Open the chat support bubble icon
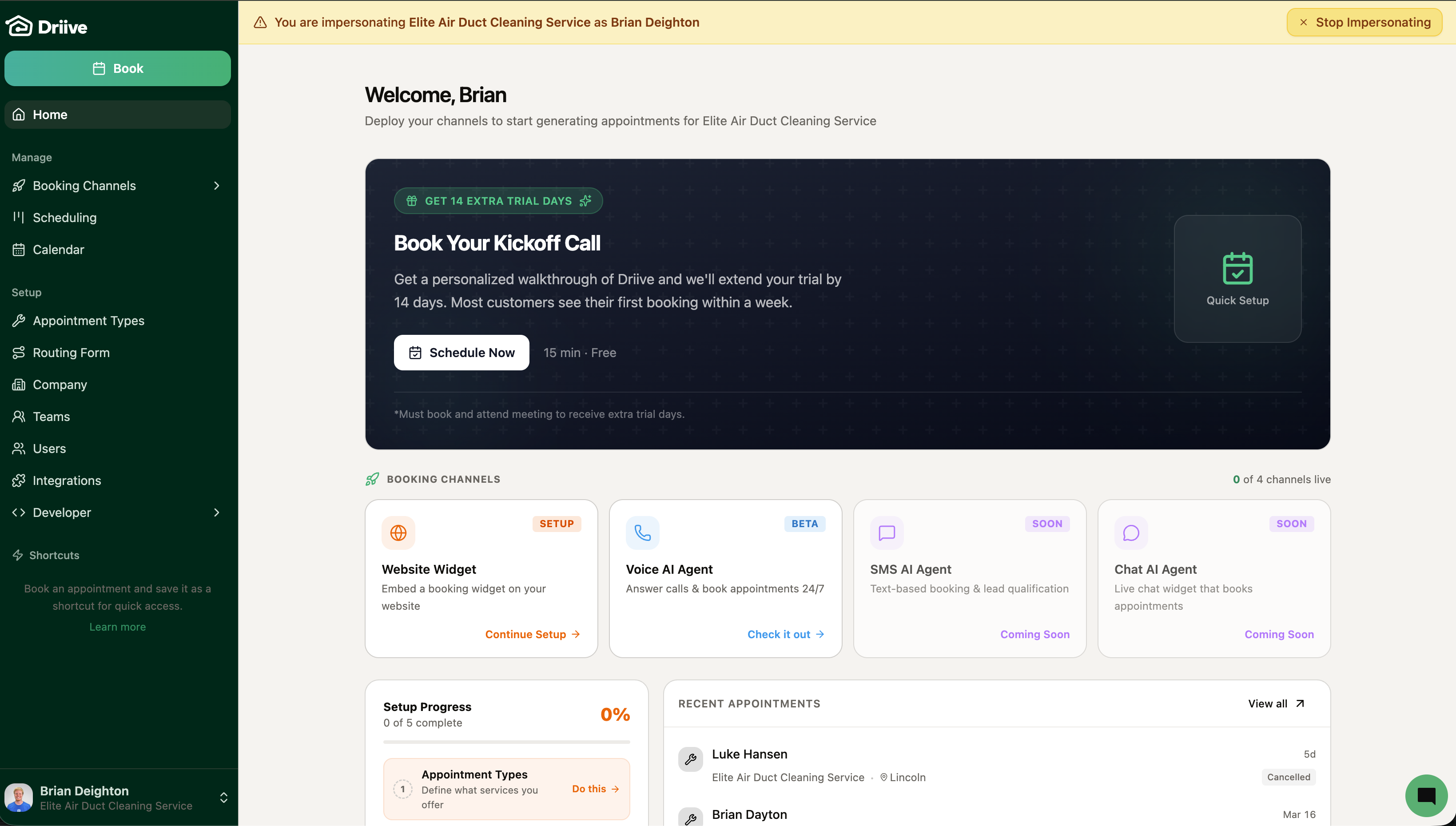The image size is (1456, 826). (x=1426, y=796)
